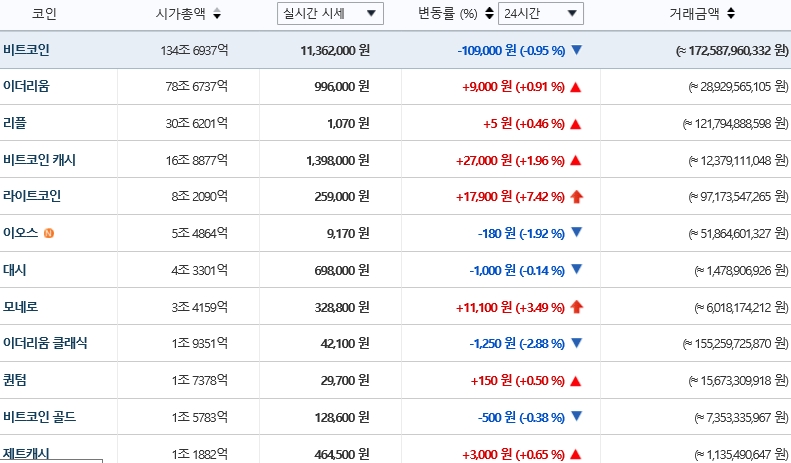This screenshot has height=463, width=791.
Task: Select 리플 price 1,070 원
Action: pyautogui.click(x=349, y=123)
